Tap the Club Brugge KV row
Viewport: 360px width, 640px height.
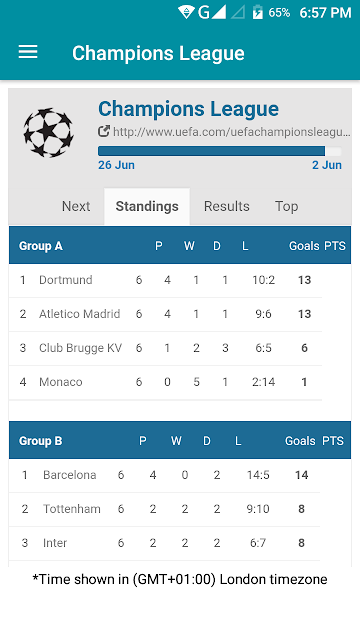[166, 348]
